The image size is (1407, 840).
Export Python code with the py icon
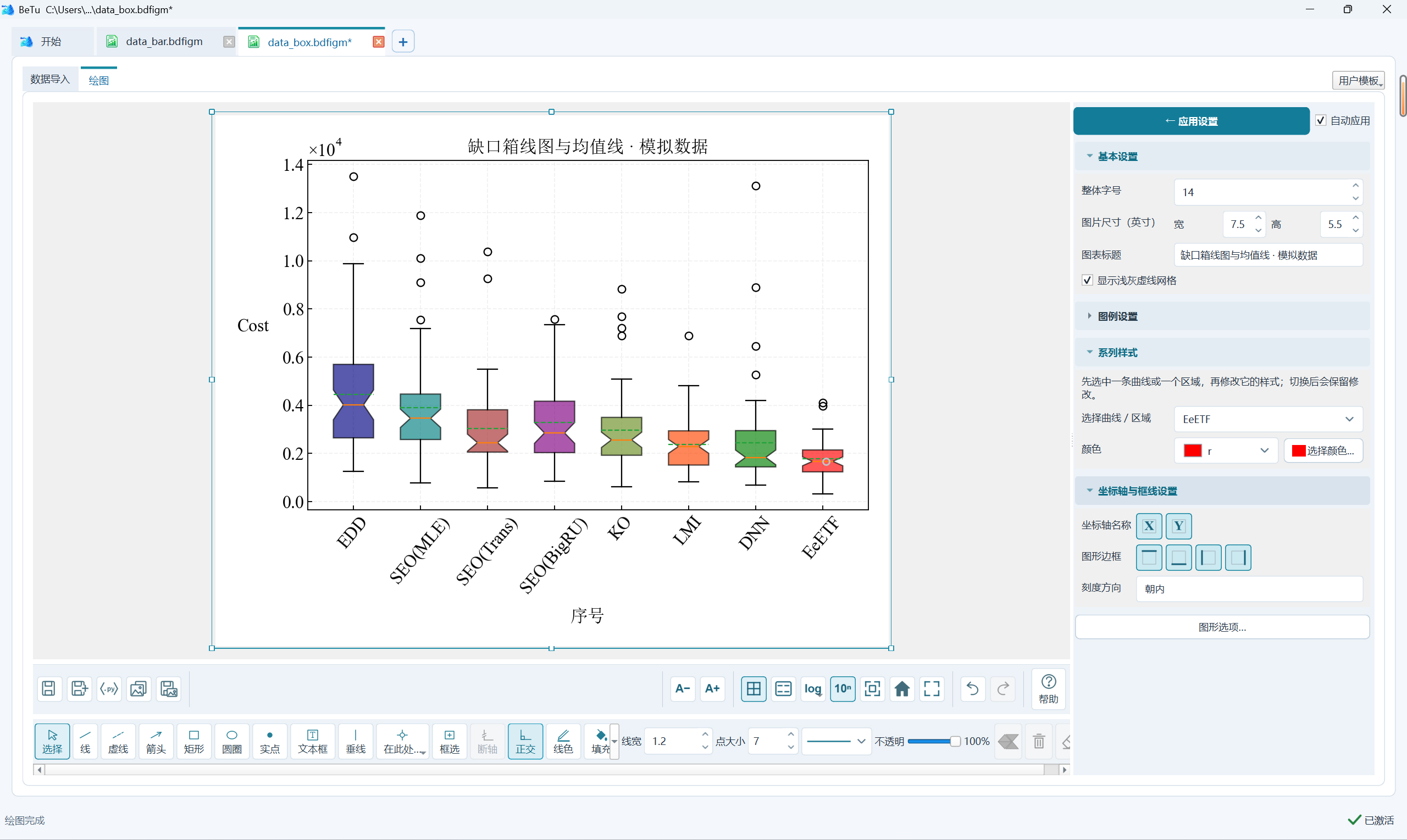point(109,688)
